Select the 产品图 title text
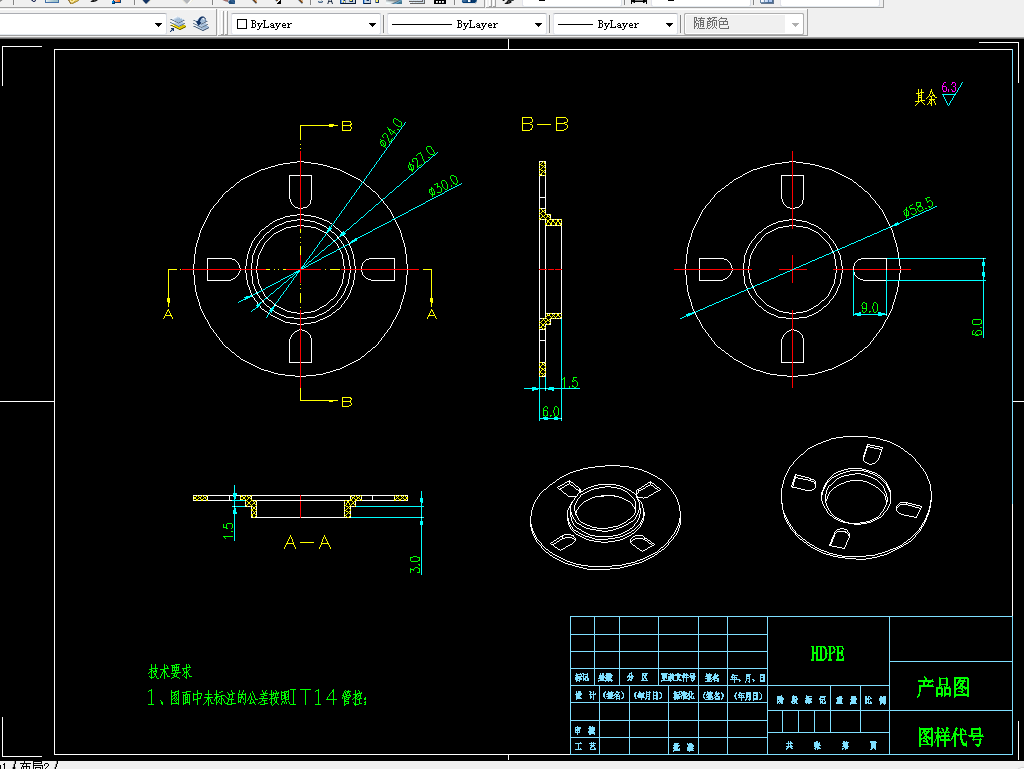This screenshot has width=1024, height=769. (944, 687)
